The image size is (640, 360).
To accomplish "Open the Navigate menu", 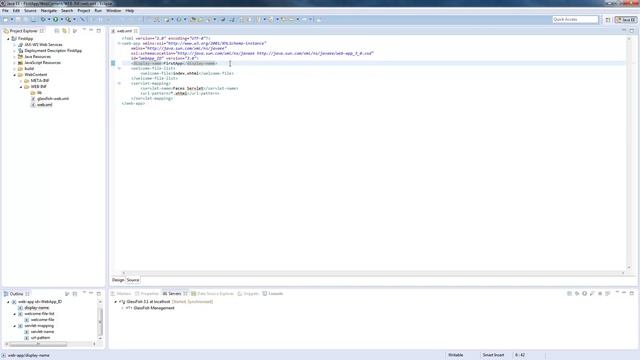I will point(49,11).
